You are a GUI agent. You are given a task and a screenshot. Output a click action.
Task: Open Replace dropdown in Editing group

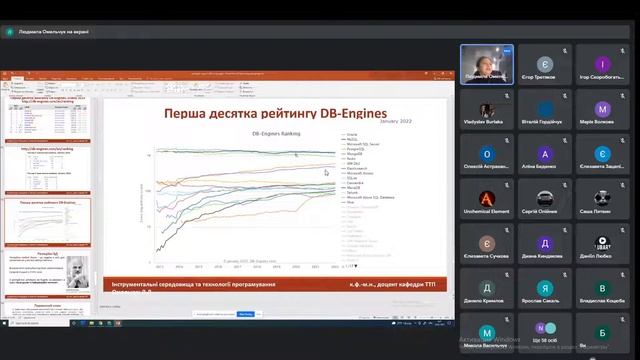[247, 87]
